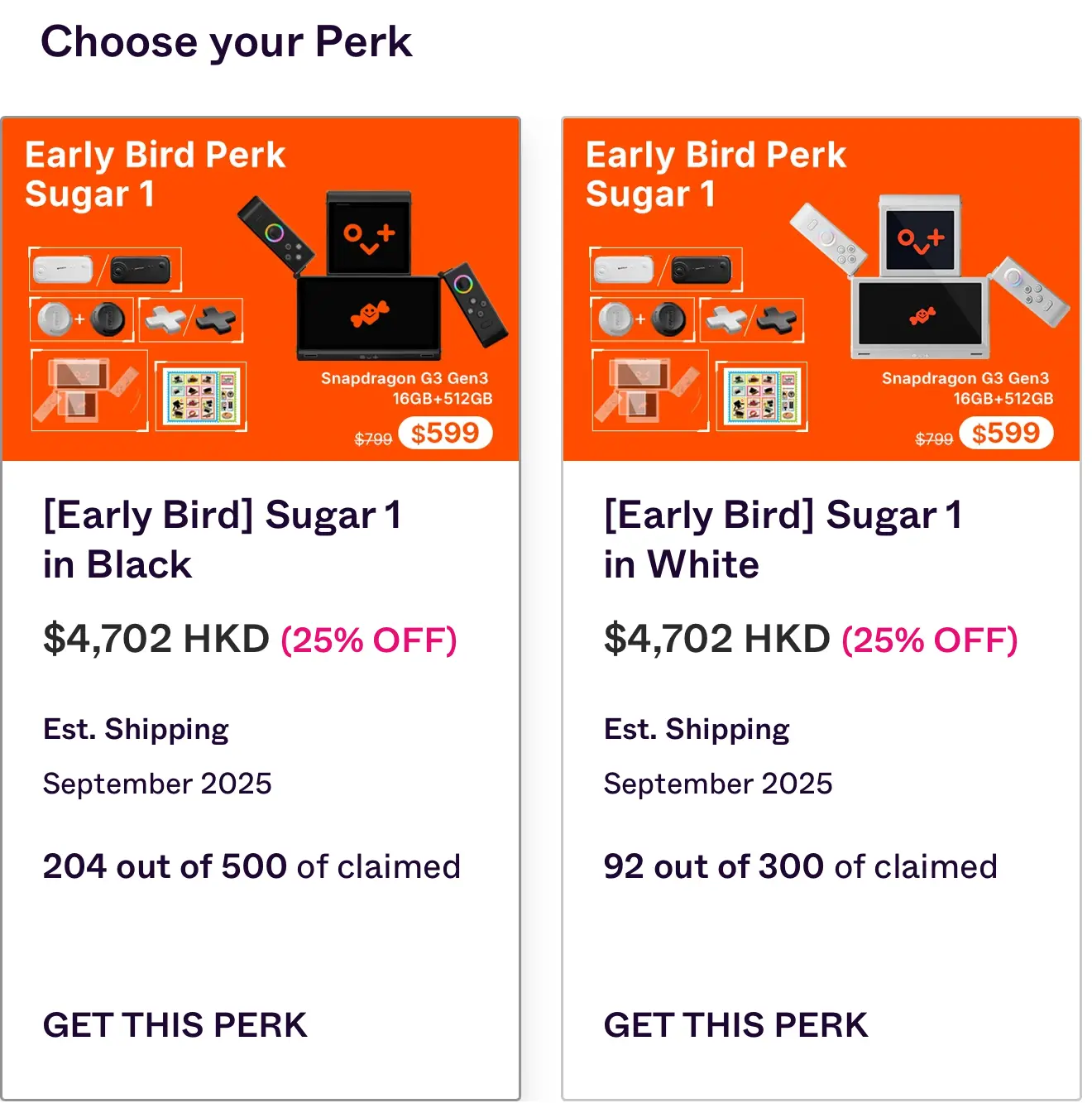Open the black Sugar 1 console image
Image resolution: width=1092 pixels, height=1103 pixels.
(x=372, y=277)
